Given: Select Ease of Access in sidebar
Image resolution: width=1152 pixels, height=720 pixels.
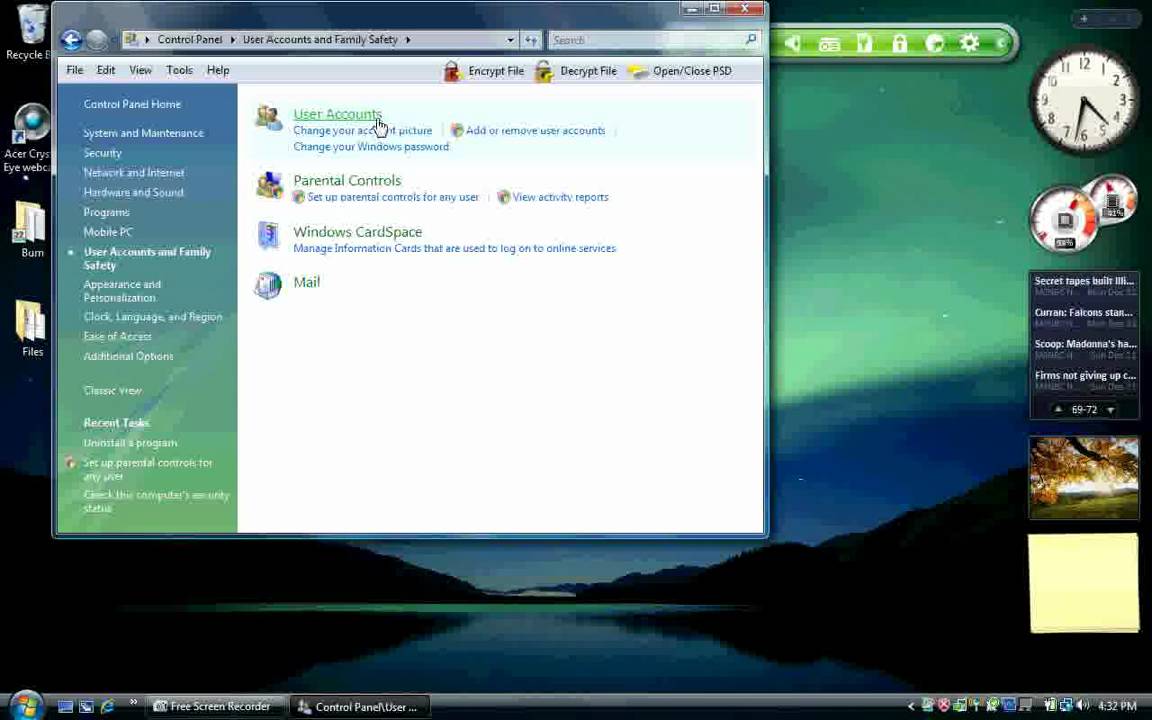Looking at the screenshot, I should pos(118,336).
